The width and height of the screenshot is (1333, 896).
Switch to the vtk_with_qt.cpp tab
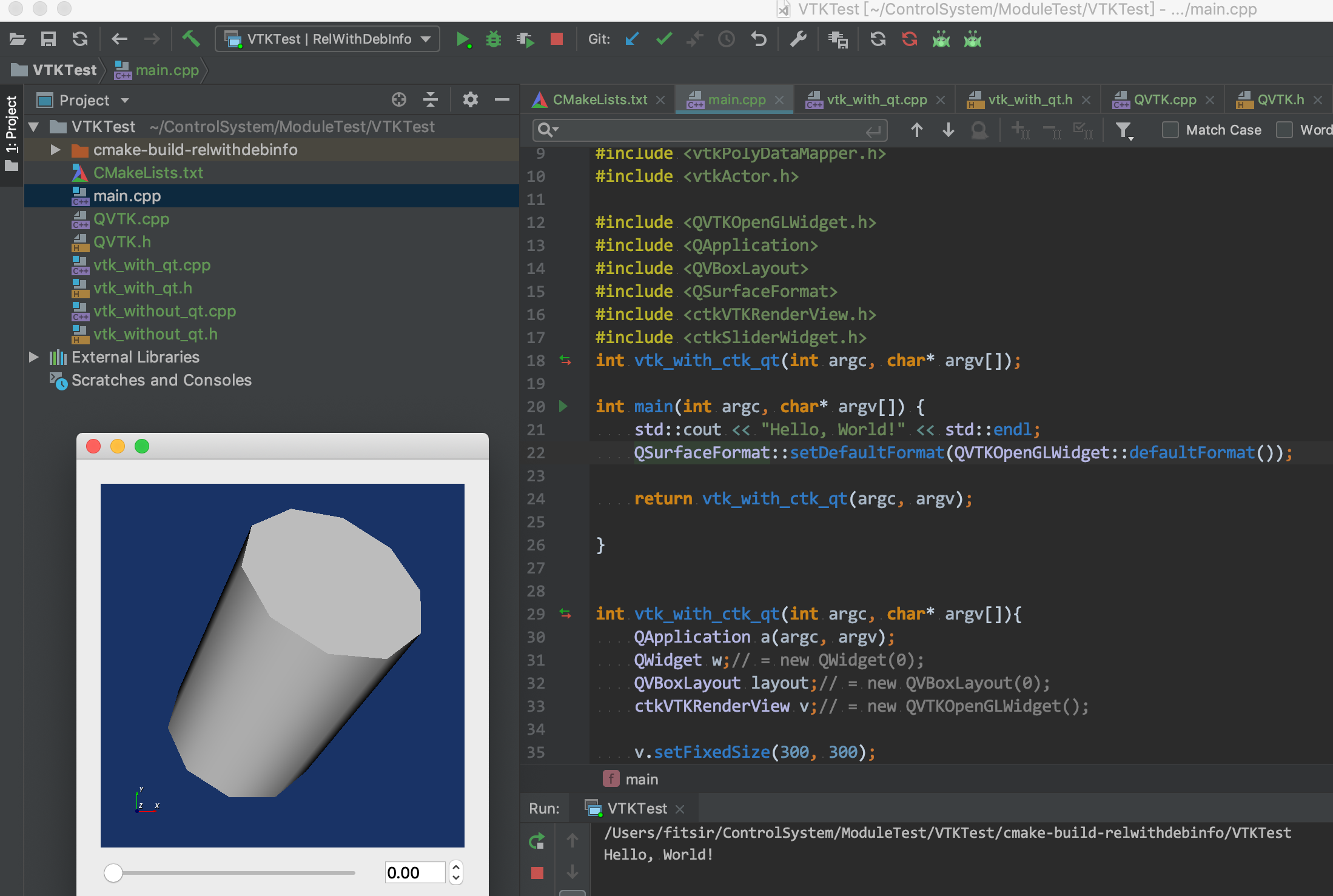pyautogui.click(x=876, y=100)
